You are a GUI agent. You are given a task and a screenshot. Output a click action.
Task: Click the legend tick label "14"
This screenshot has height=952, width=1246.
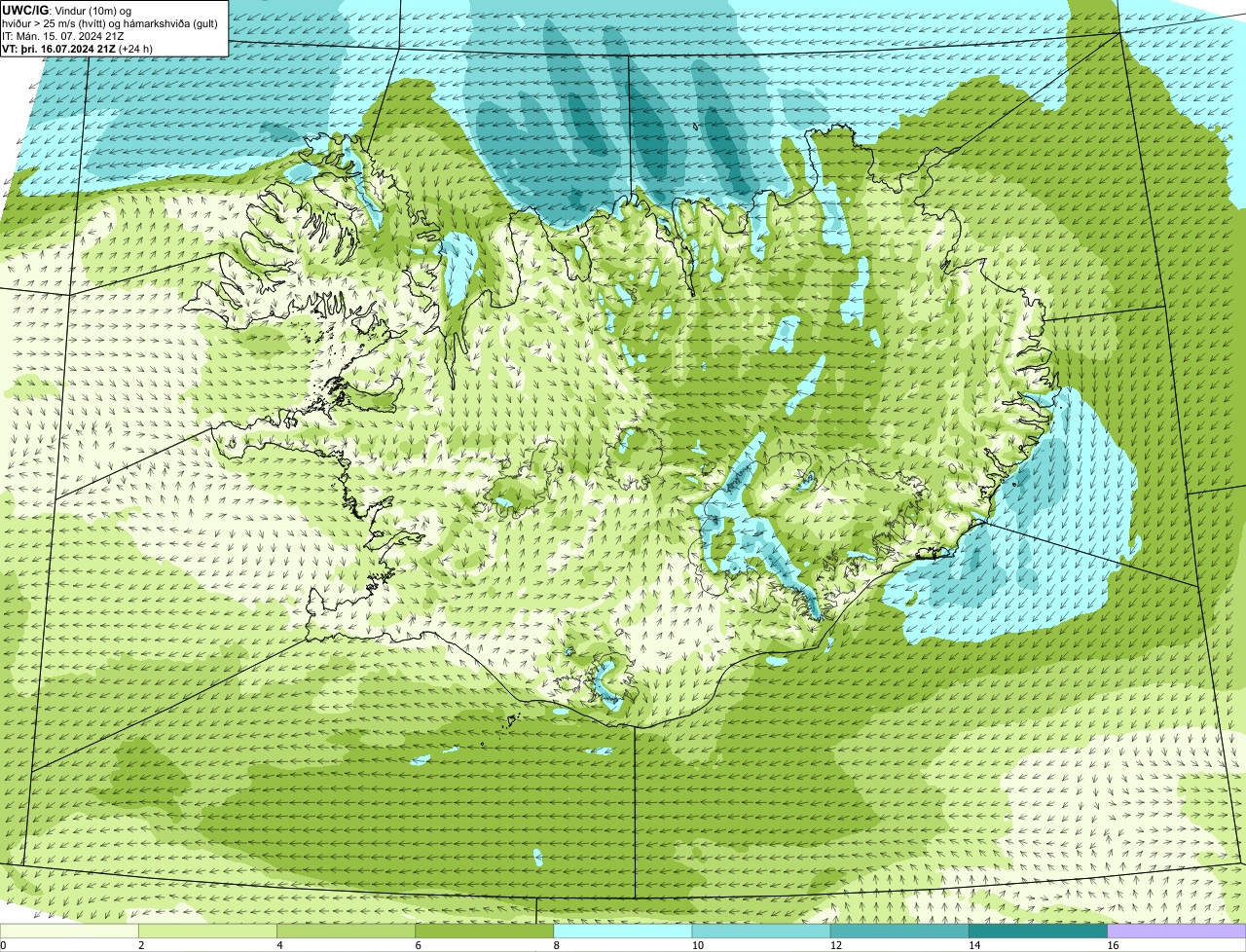click(x=973, y=945)
